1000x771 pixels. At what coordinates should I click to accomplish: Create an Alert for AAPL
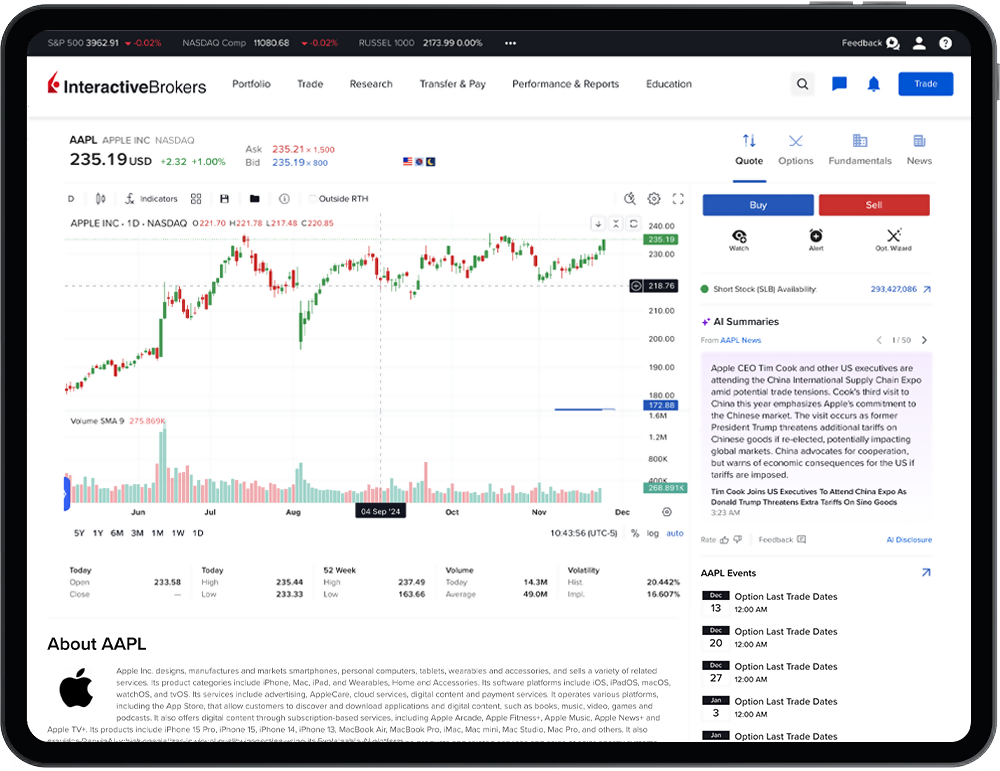(x=815, y=241)
